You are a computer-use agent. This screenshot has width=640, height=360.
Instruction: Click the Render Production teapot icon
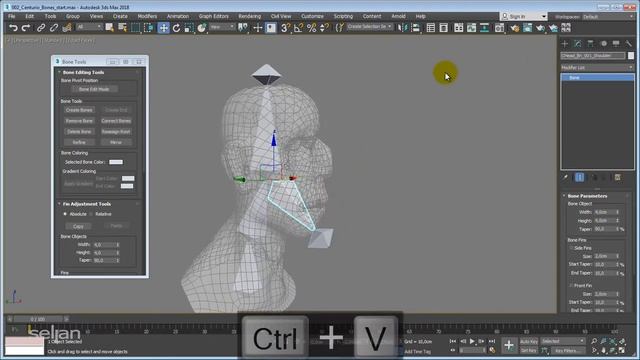coord(540,28)
